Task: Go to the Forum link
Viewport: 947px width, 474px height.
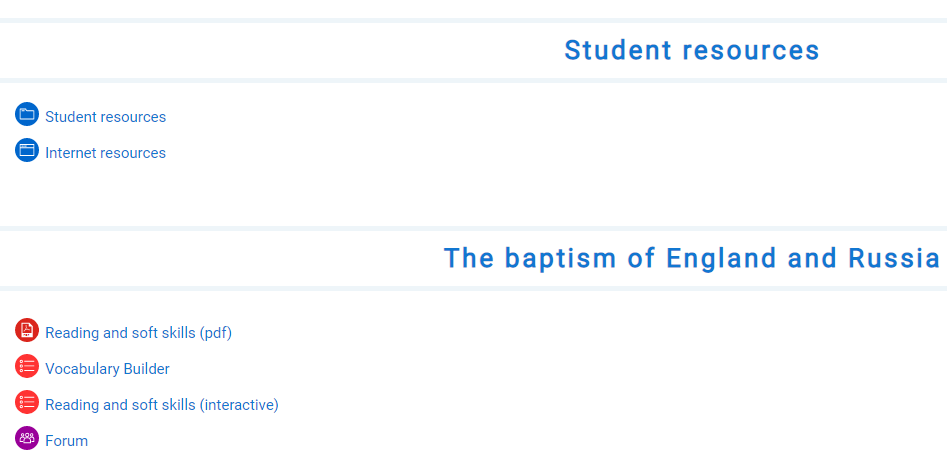Action: tap(66, 441)
